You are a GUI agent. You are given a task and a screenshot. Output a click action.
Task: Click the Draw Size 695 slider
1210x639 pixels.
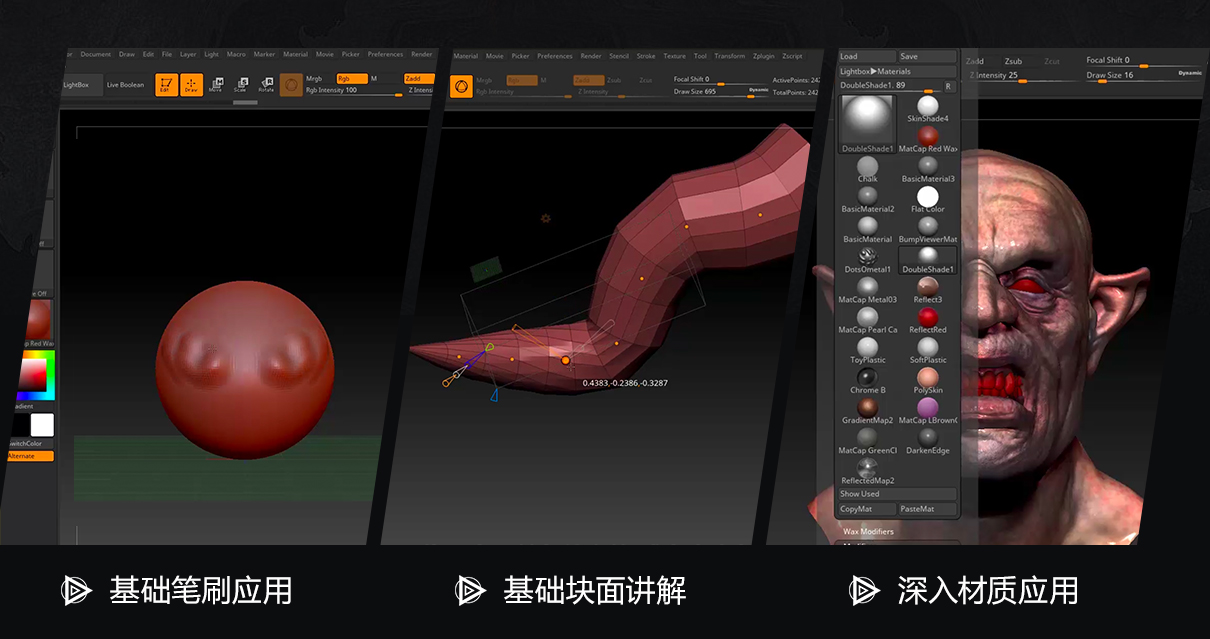(720, 92)
